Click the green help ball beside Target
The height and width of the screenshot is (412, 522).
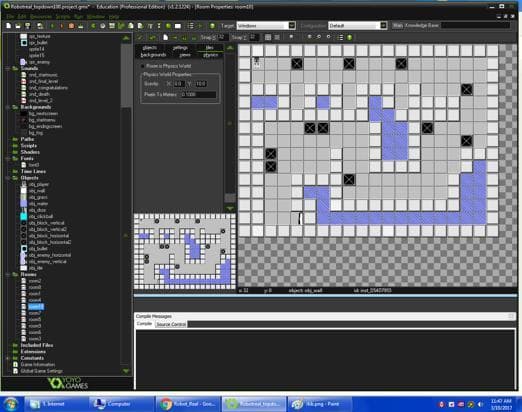pyautogui.click(x=212, y=26)
